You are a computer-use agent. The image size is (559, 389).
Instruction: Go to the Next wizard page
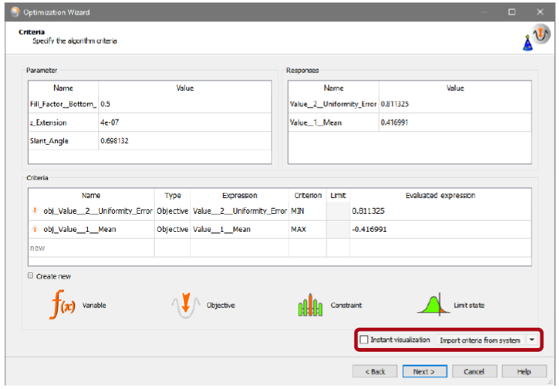coord(424,372)
